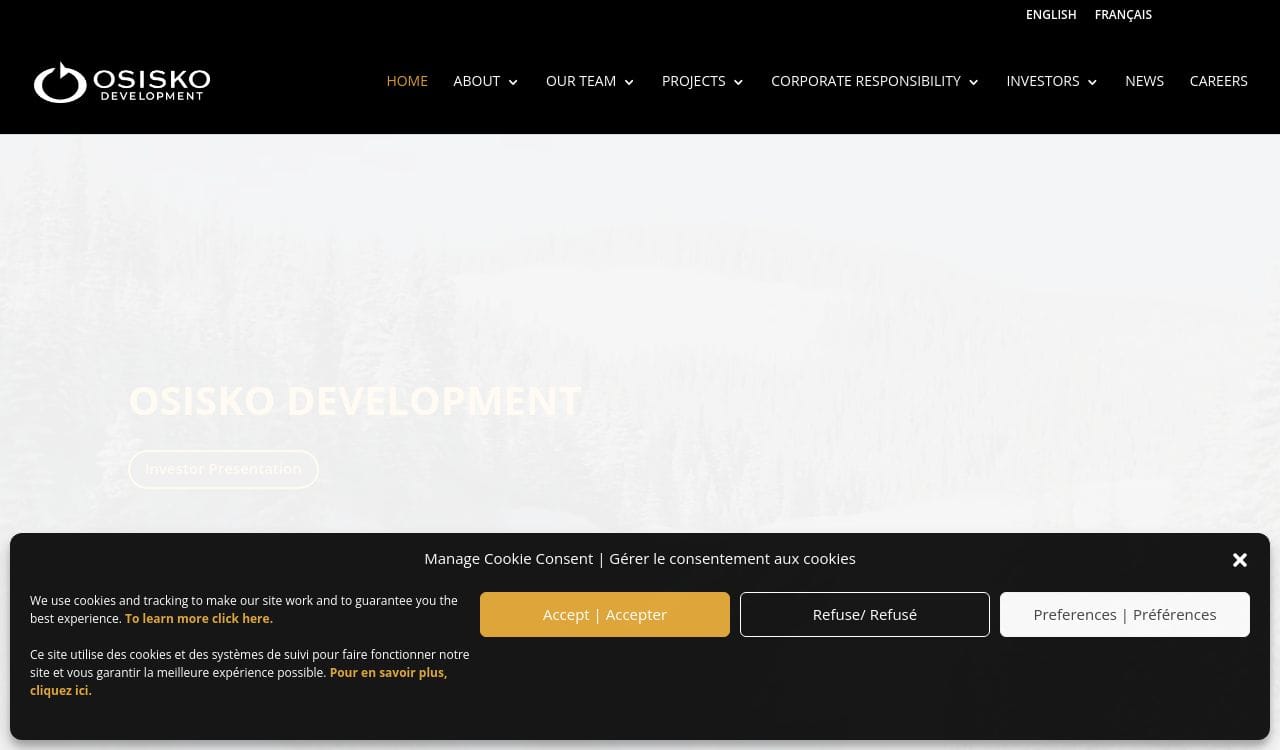Close the cookie consent banner

[1239, 560]
